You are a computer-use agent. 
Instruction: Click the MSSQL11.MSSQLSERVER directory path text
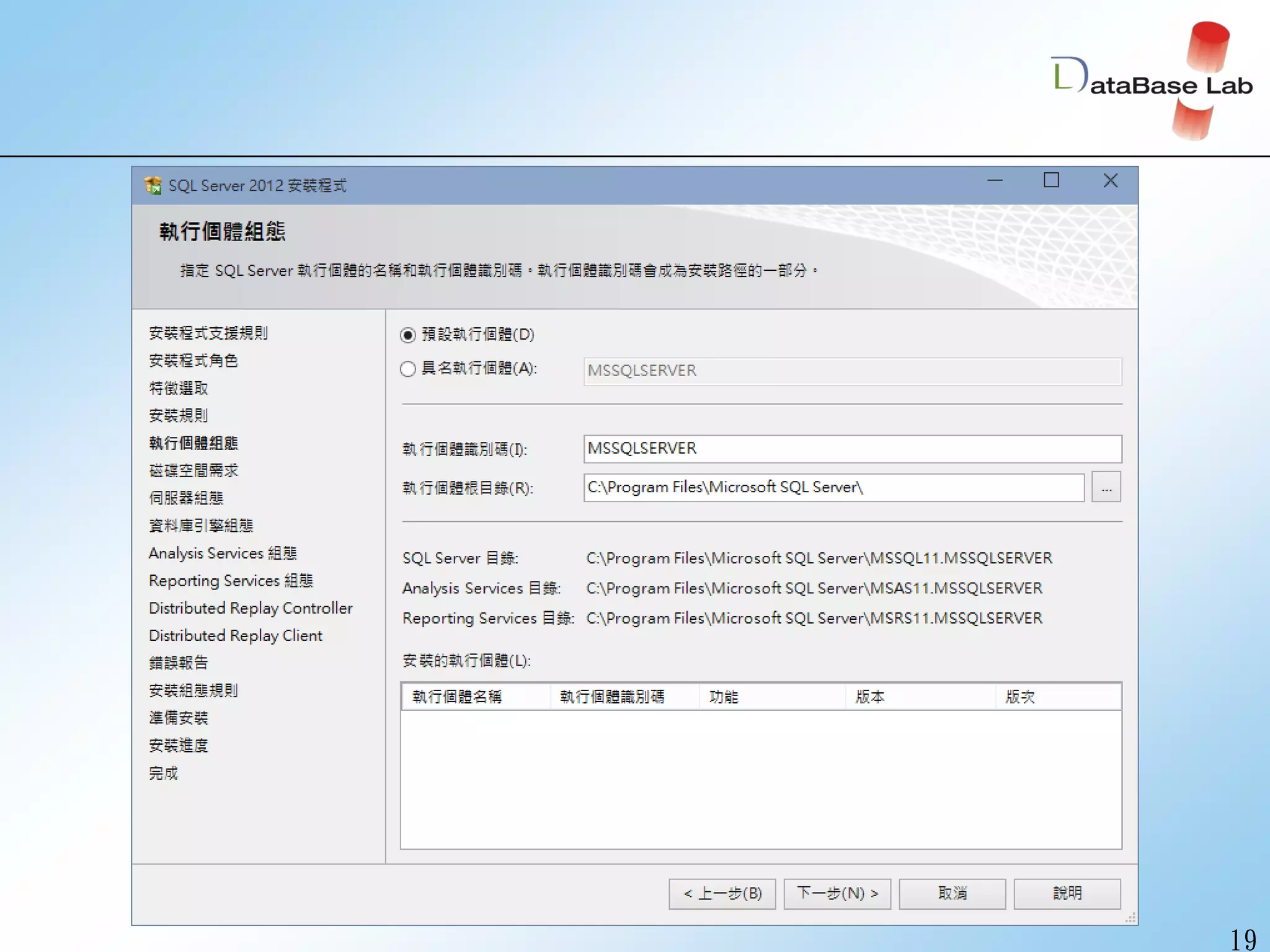(x=819, y=558)
